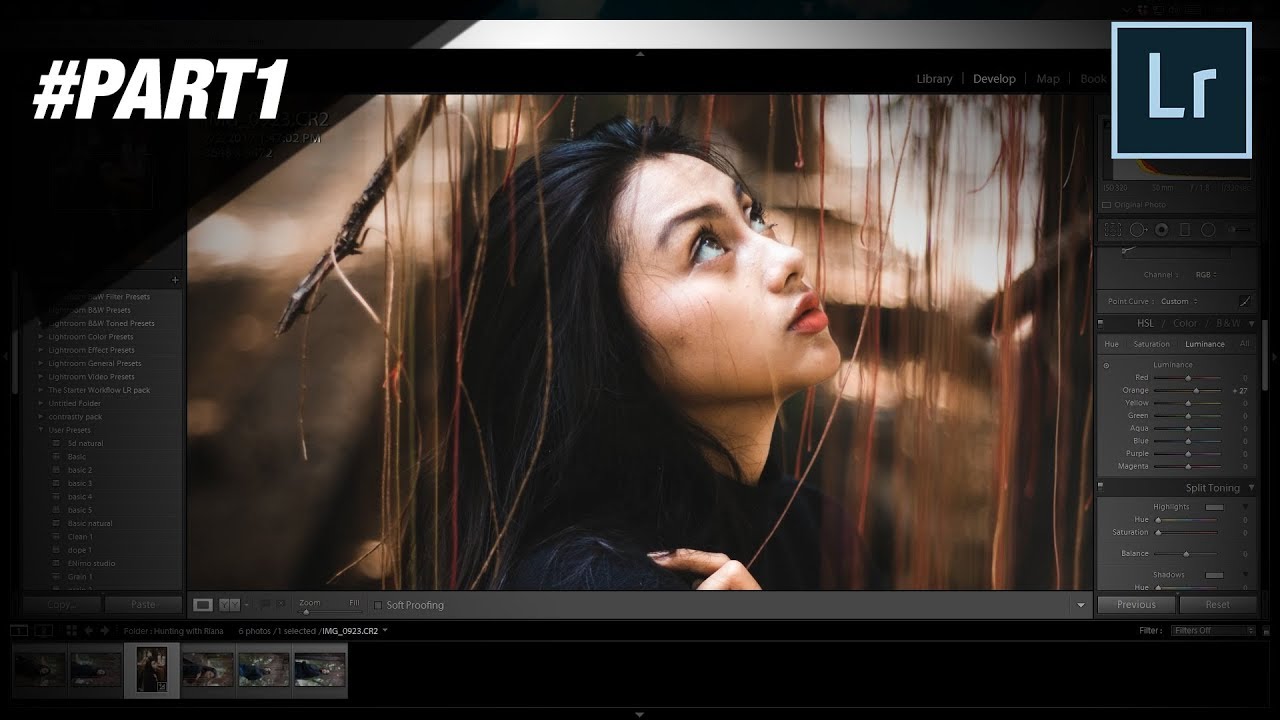Image resolution: width=1280 pixels, height=720 pixels.
Task: Select the Crop Overlay tool
Action: 1112,230
